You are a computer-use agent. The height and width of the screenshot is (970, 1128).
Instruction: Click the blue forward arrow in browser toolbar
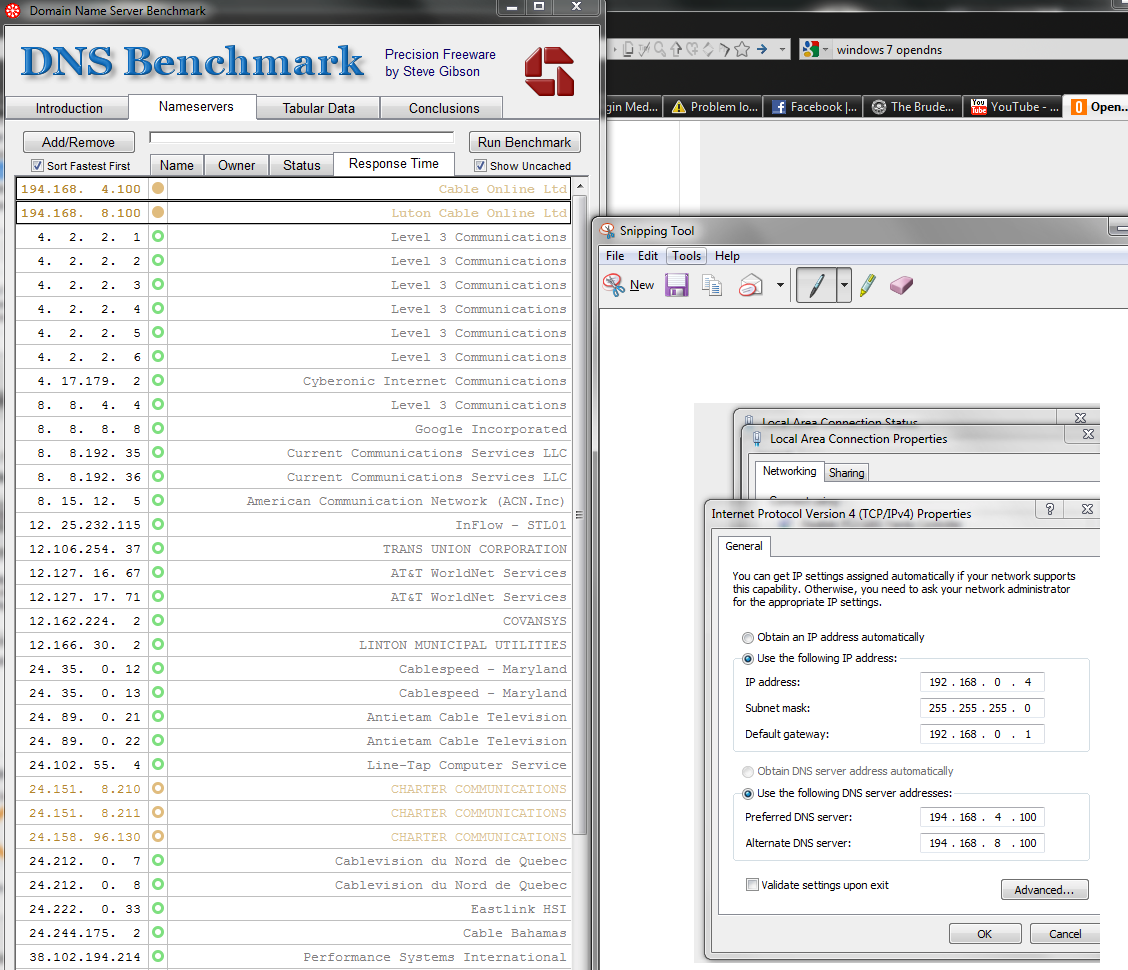tap(763, 49)
